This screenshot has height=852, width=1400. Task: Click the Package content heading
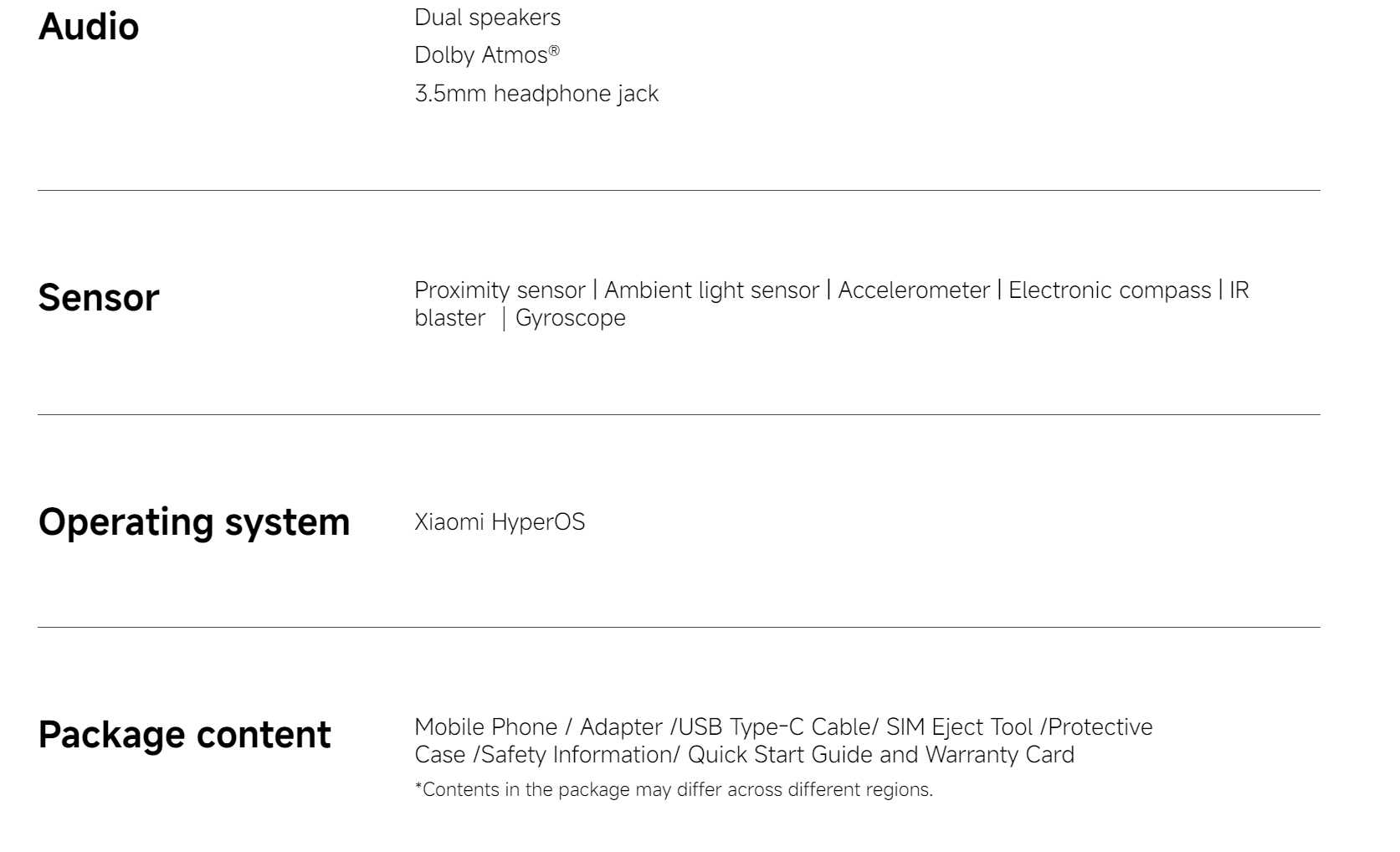click(184, 735)
